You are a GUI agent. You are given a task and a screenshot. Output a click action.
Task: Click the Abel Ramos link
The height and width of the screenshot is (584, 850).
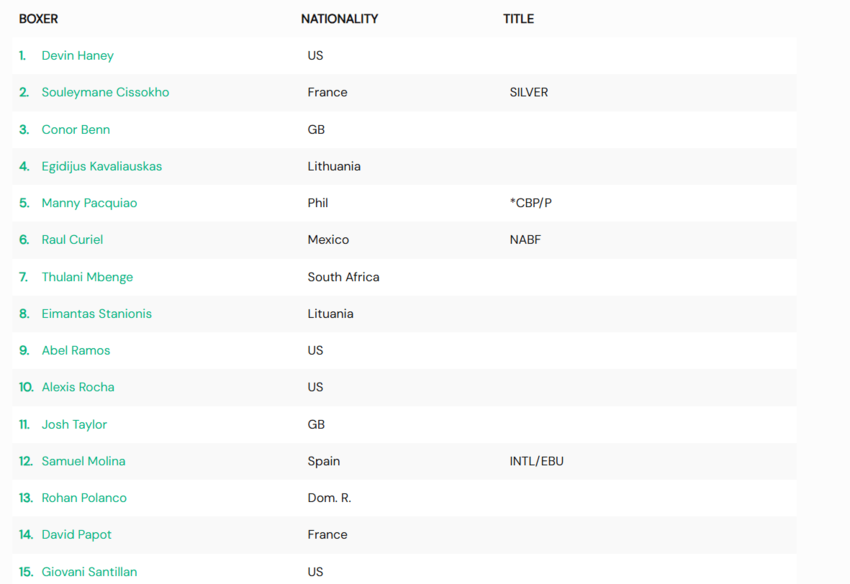click(76, 350)
